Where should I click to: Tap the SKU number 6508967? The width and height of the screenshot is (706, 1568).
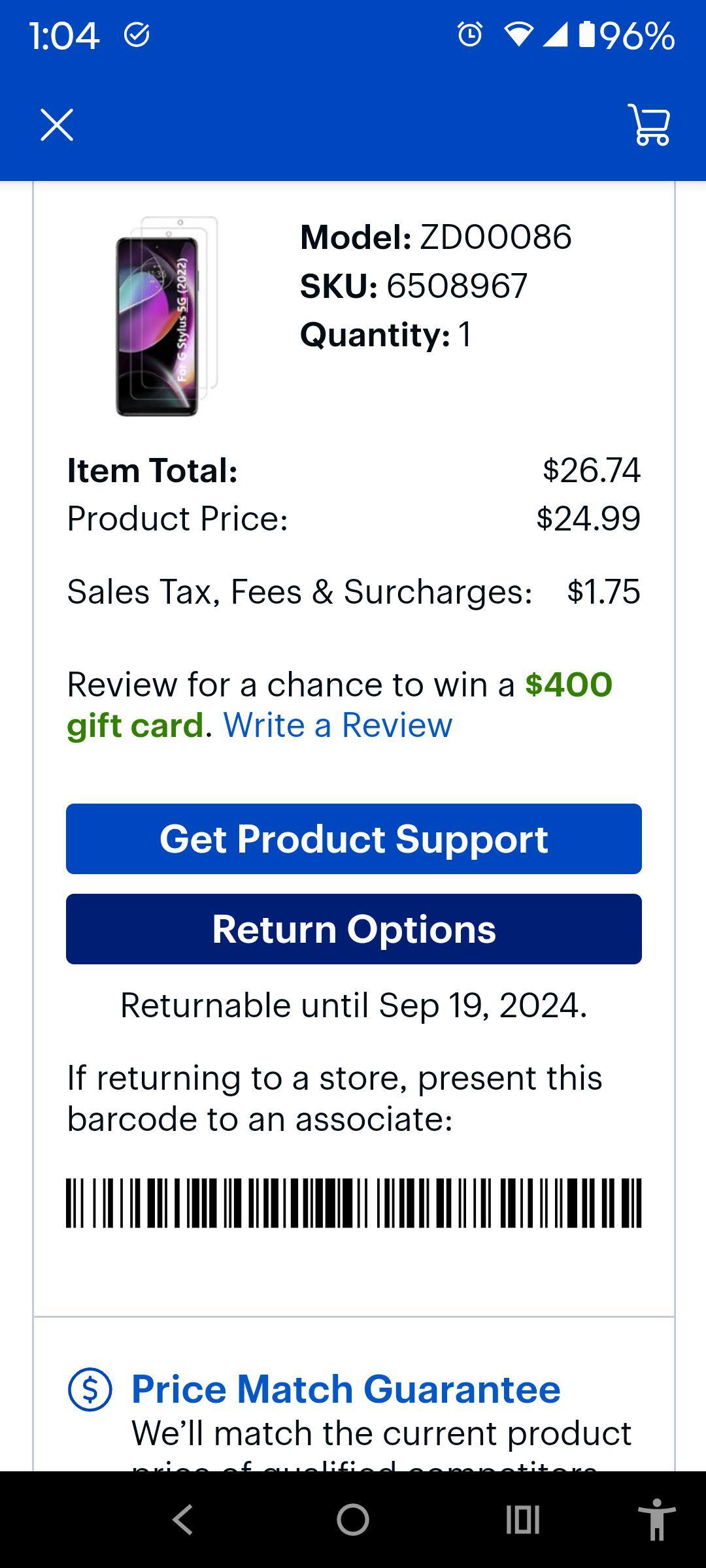click(x=458, y=285)
